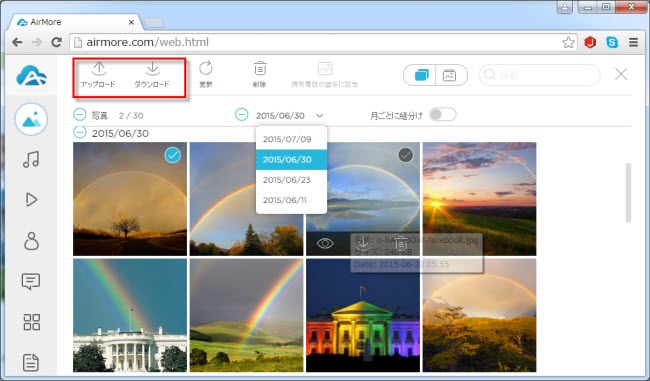Switch to single picture view mode
Image resolution: width=650 pixels, height=381 pixels.
tap(450, 75)
